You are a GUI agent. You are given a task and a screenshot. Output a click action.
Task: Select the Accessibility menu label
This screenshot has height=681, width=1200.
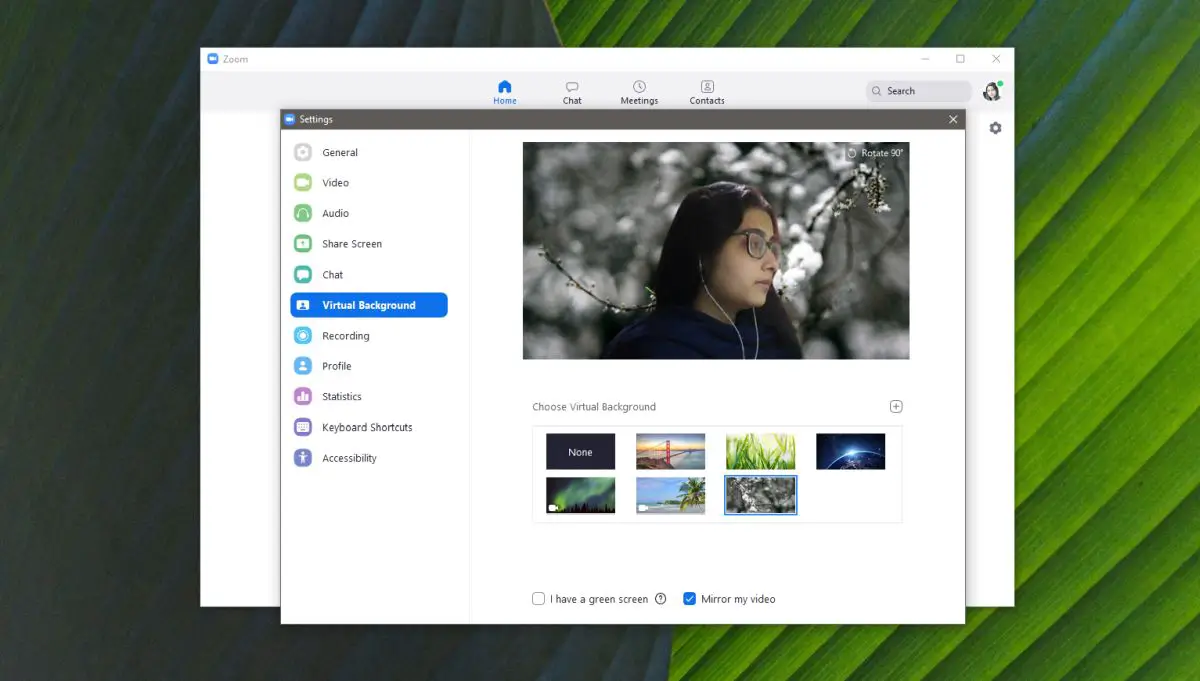tap(349, 458)
